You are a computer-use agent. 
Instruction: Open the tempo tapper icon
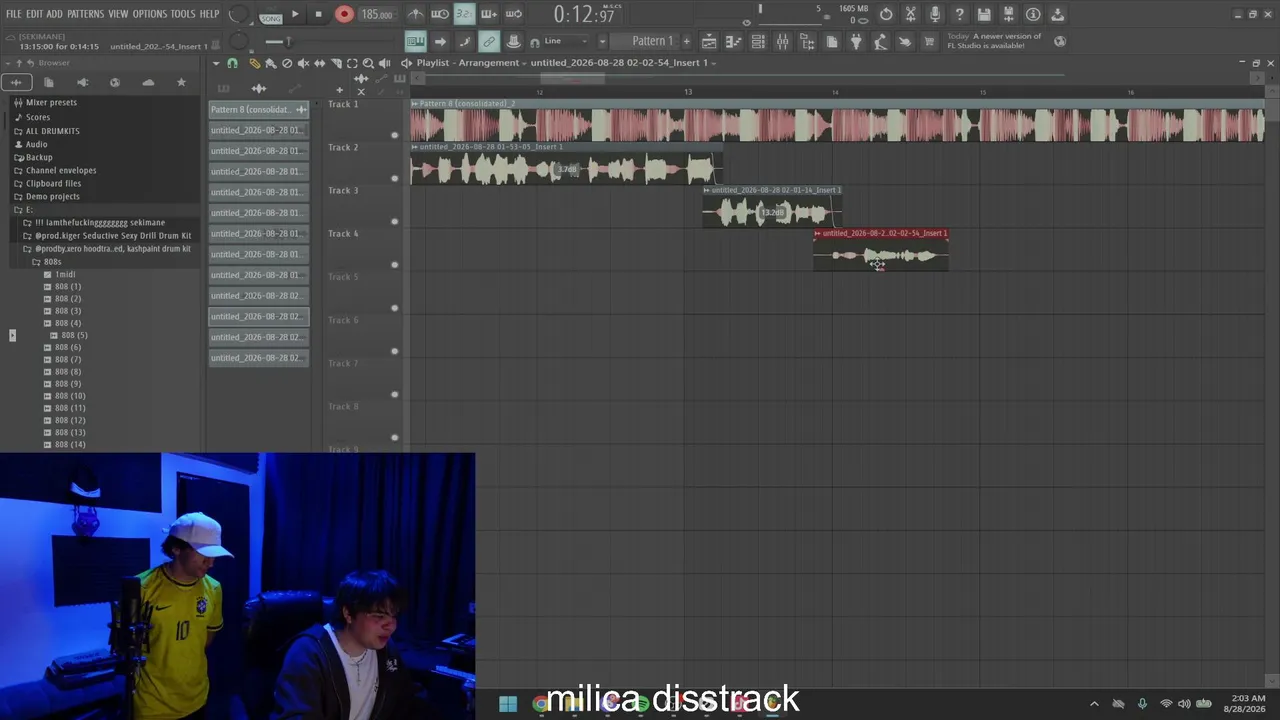880,41
